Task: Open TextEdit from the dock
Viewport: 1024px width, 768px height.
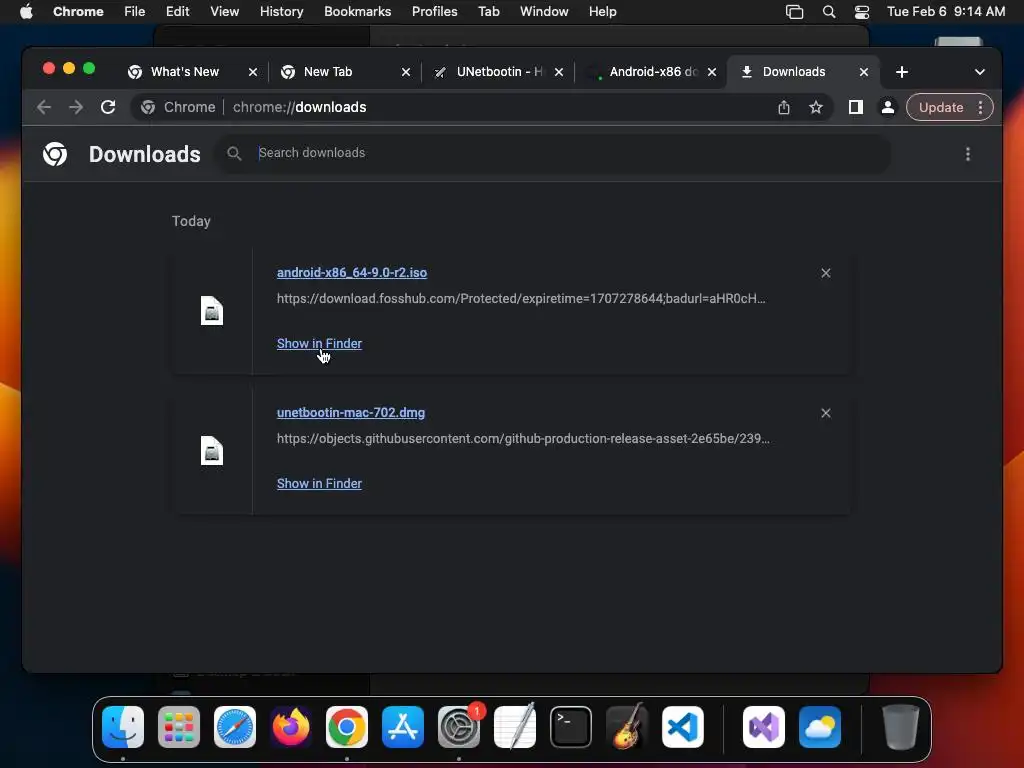Action: click(515, 727)
